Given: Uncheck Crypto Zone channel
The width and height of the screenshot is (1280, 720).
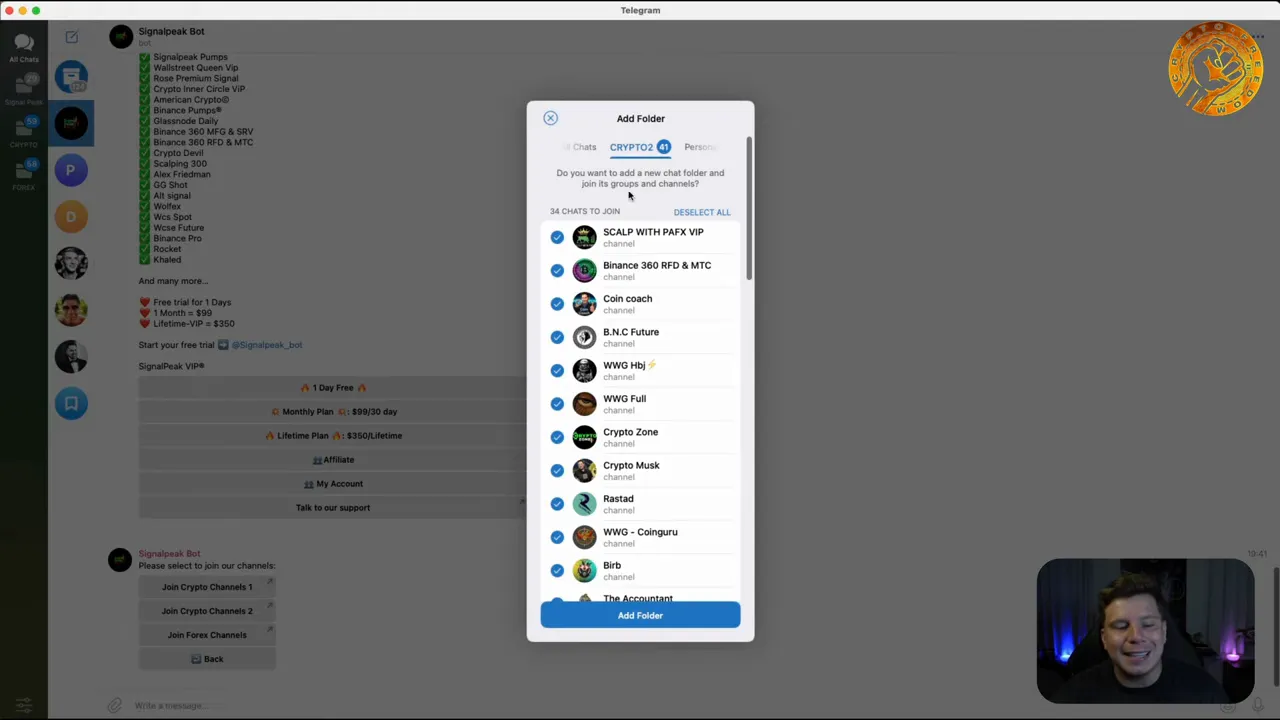Looking at the screenshot, I should pyautogui.click(x=557, y=437).
